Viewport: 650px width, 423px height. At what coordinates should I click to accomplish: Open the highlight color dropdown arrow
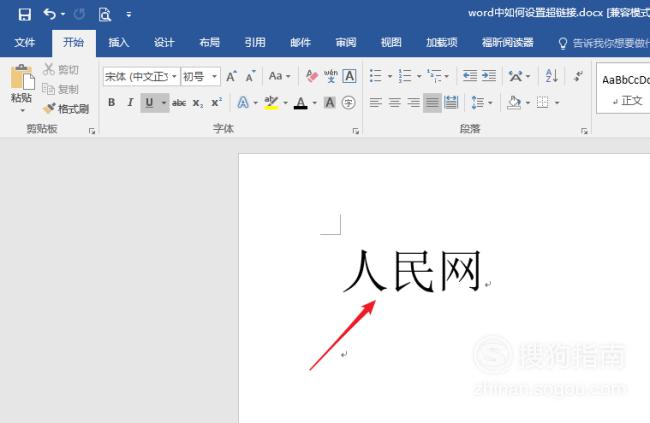285,103
